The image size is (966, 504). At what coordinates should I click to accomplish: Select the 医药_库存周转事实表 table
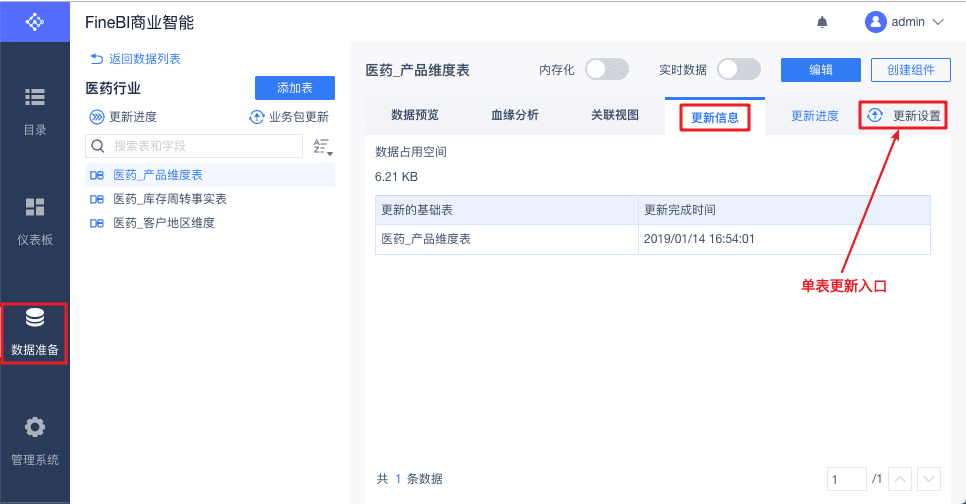click(x=170, y=199)
